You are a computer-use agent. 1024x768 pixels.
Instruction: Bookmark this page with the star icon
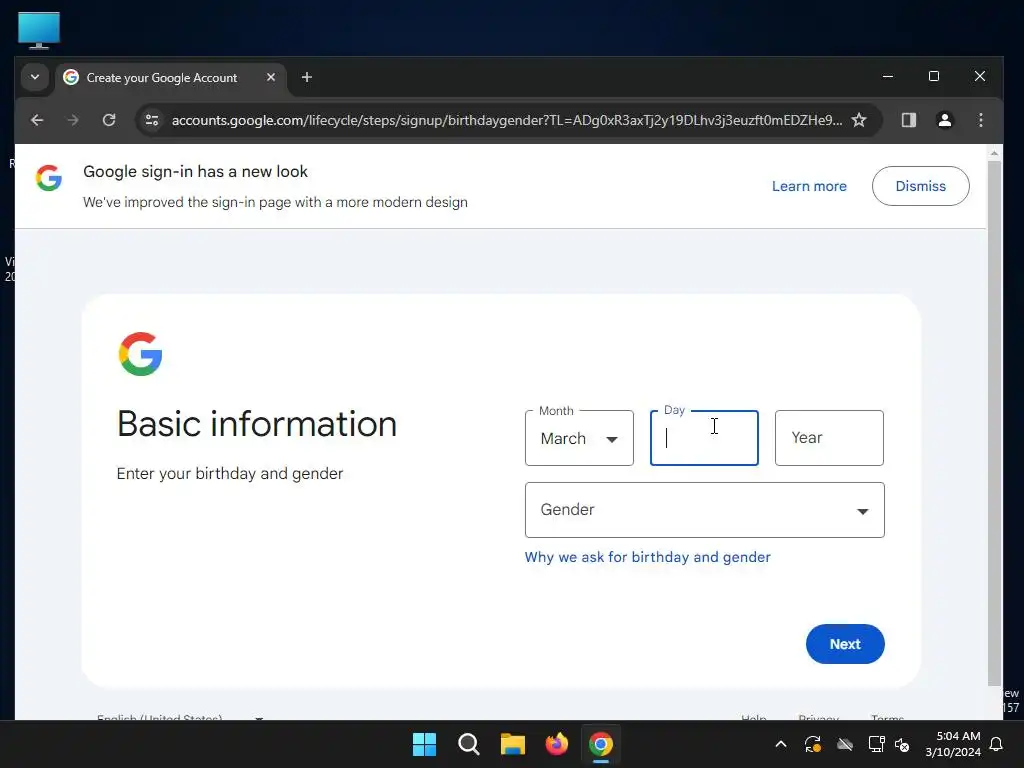859,120
